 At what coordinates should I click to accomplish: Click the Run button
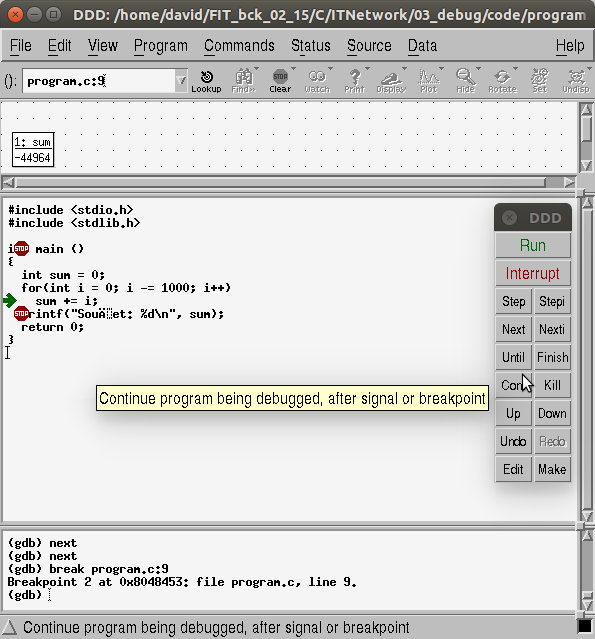pos(533,245)
